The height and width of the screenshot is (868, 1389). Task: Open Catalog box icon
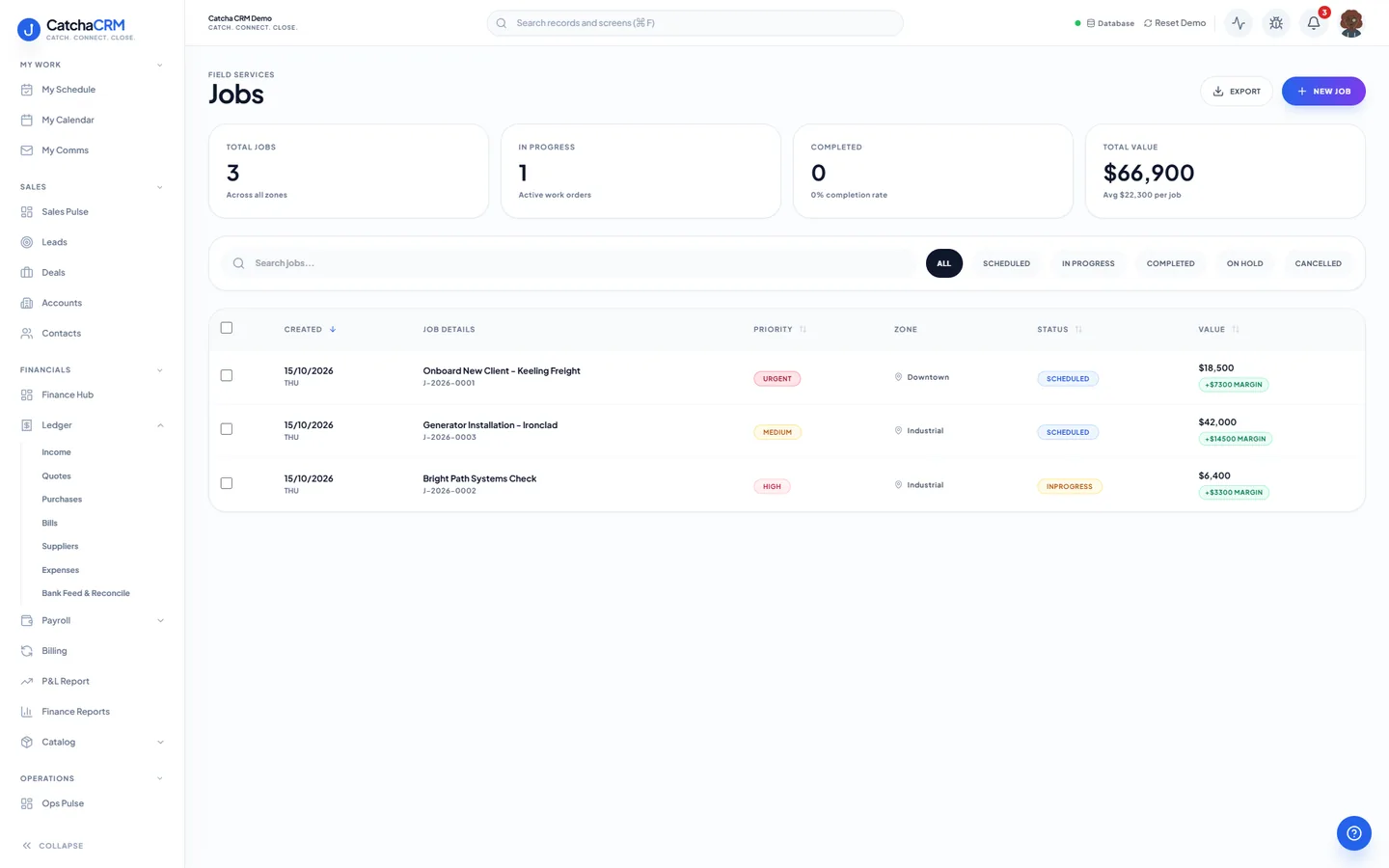[27, 743]
